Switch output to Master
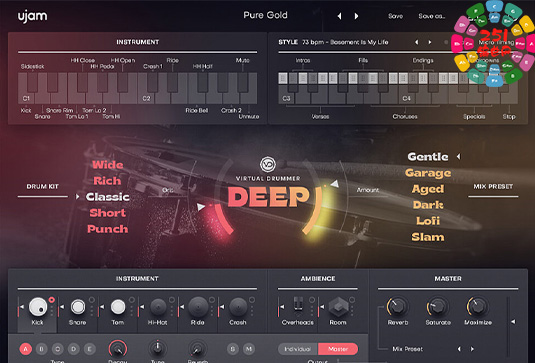 click(338, 349)
